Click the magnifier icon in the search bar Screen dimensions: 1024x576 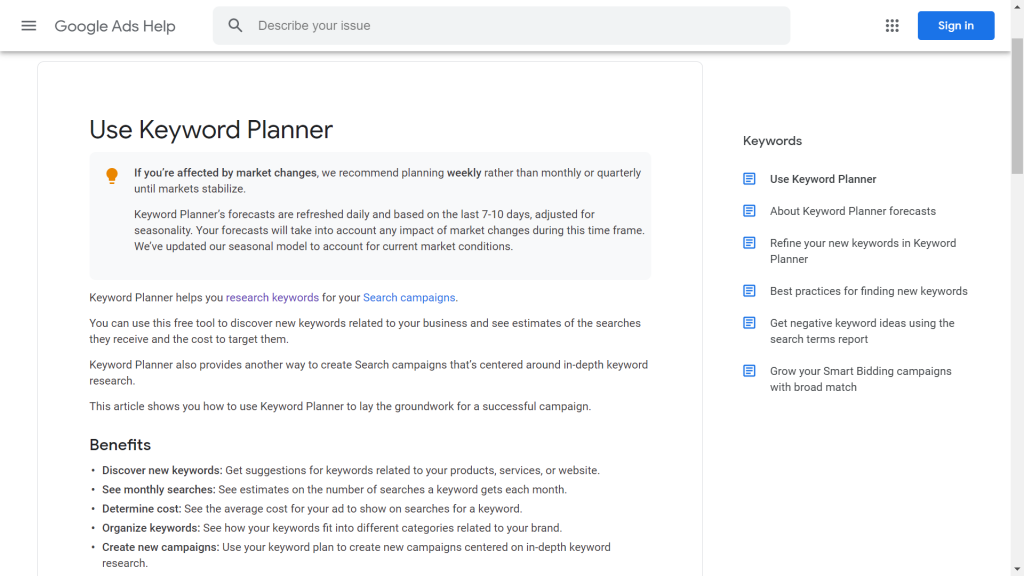235,25
